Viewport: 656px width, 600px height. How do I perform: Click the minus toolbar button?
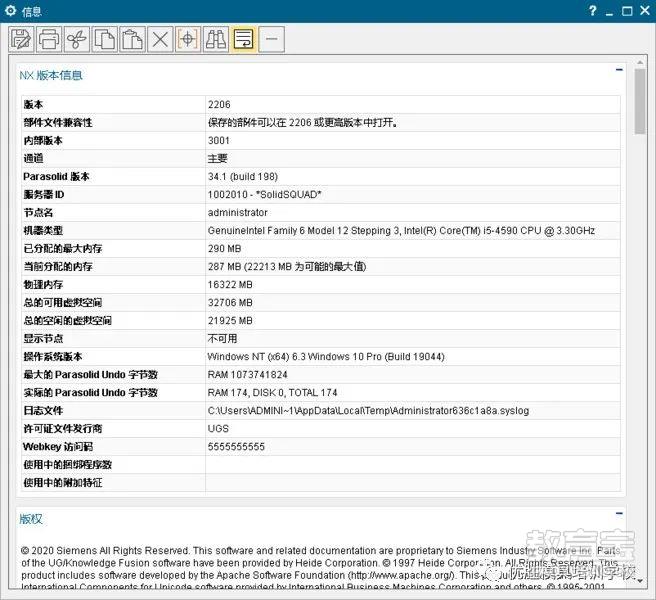click(x=272, y=39)
